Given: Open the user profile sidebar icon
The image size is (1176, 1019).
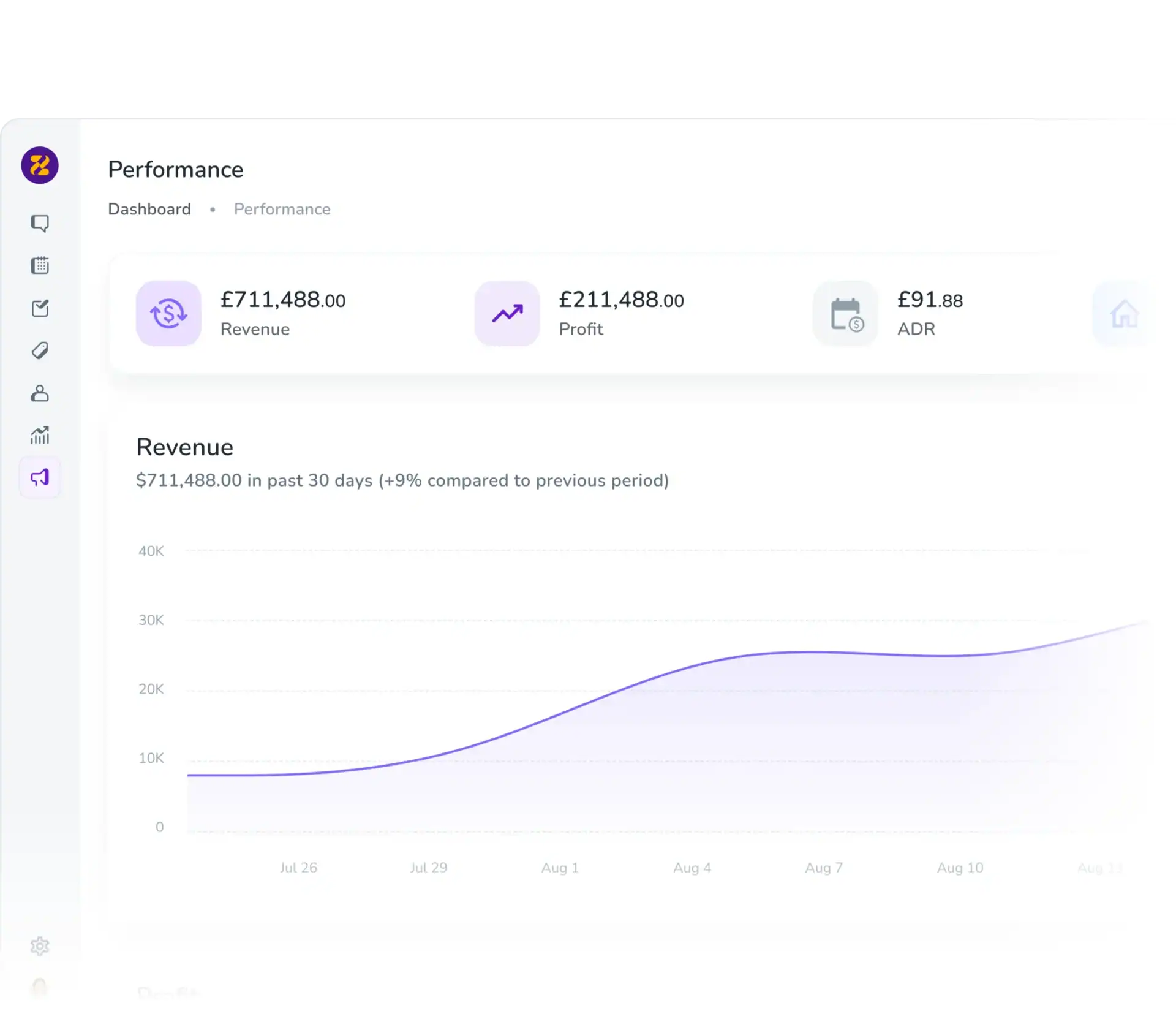Looking at the screenshot, I should 40,393.
